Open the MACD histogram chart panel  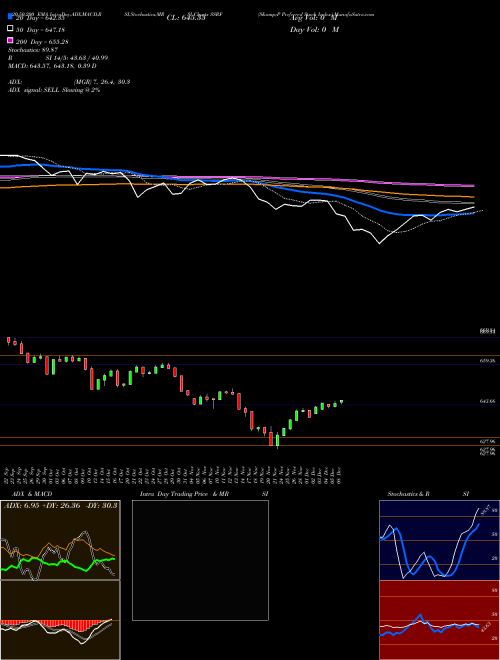click(60, 620)
